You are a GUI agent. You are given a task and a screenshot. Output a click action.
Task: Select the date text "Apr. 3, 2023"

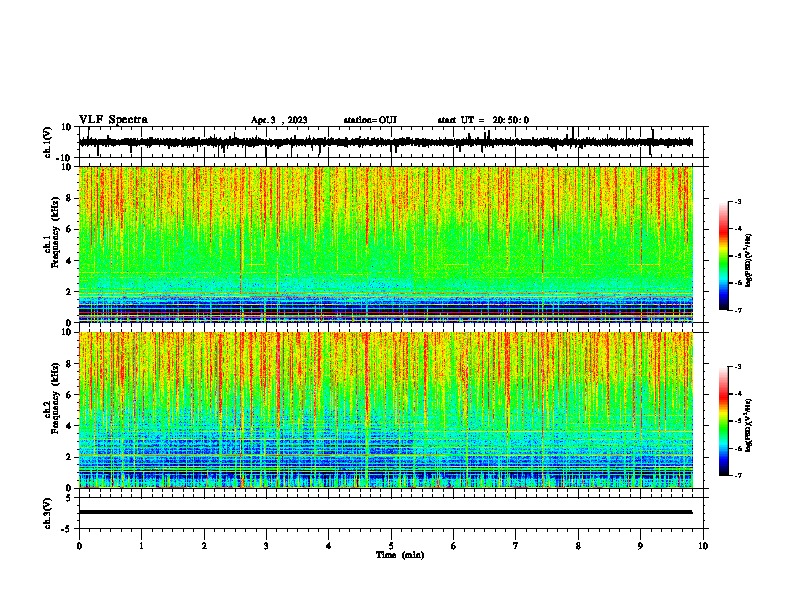[279, 120]
